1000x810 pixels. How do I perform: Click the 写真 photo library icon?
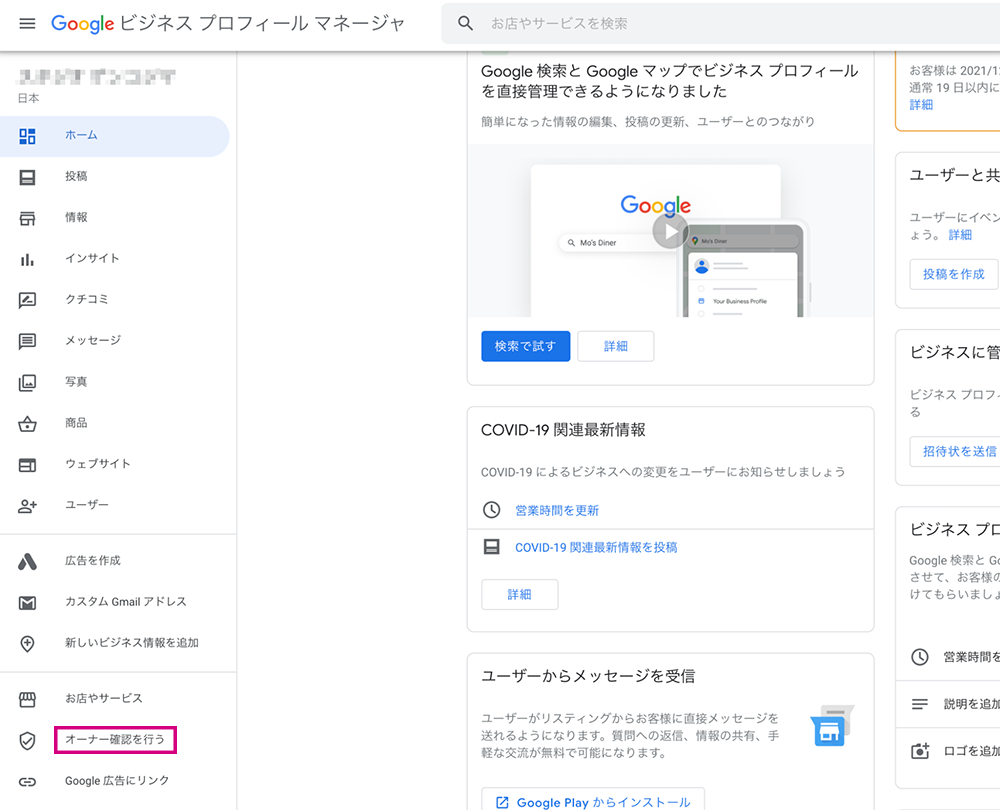point(27,382)
